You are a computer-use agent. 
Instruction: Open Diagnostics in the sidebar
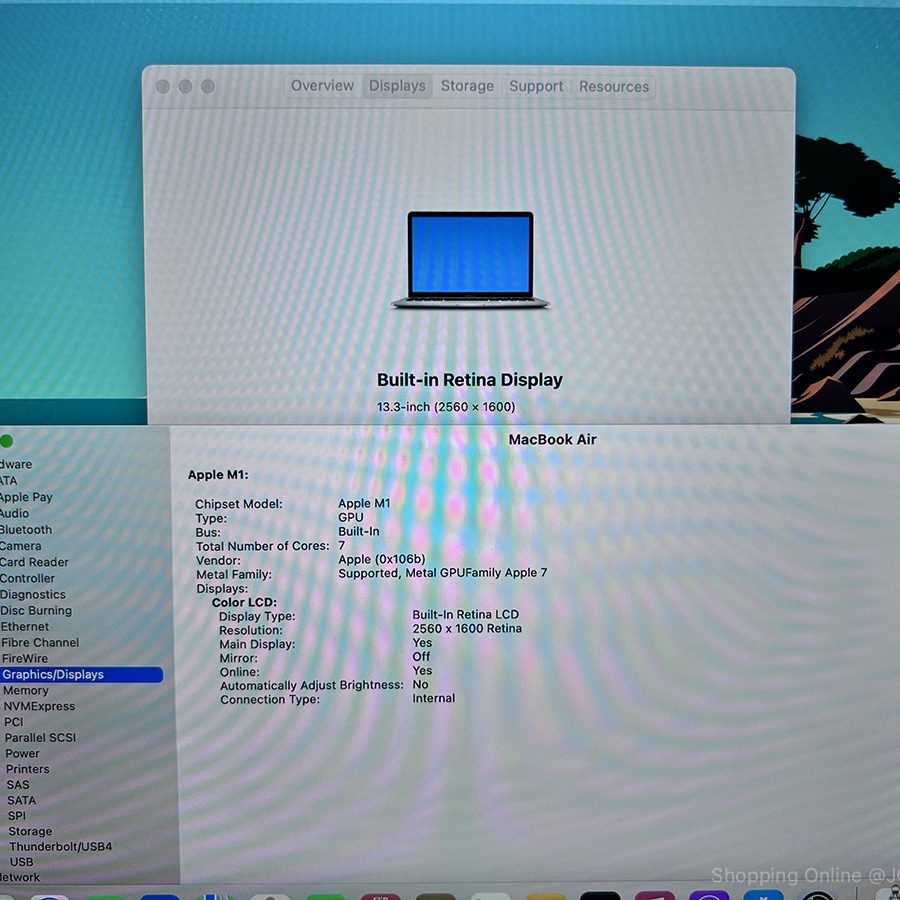(x=33, y=594)
